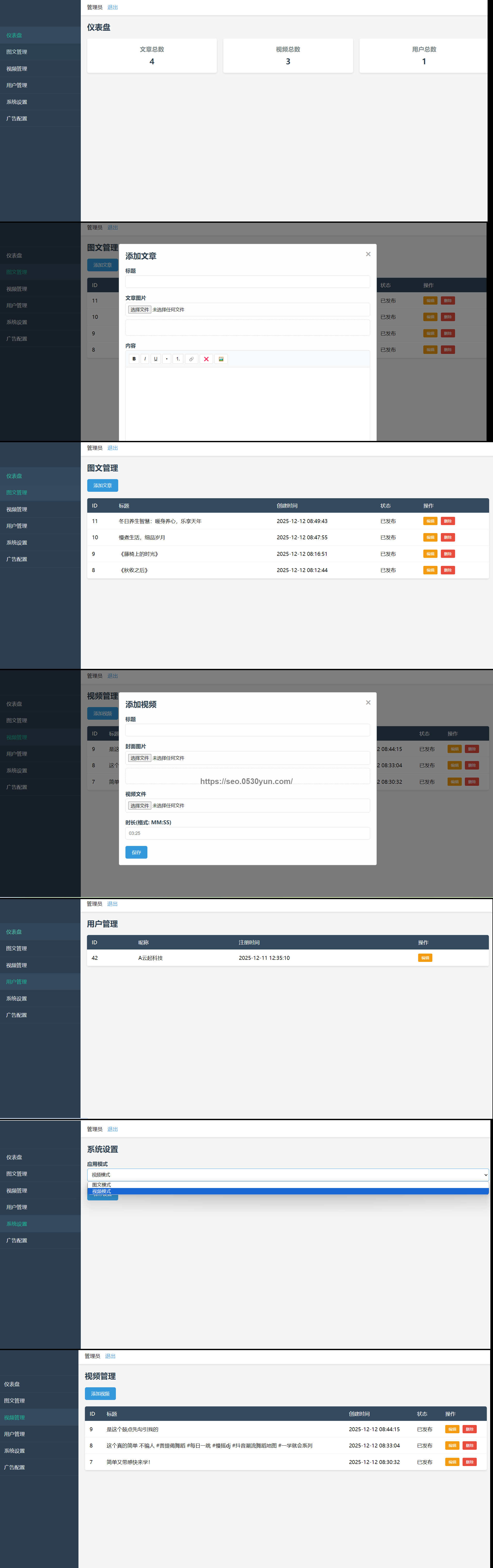Underline text in the article content editor
The width and height of the screenshot is (493, 1568).
pyautogui.click(x=156, y=359)
